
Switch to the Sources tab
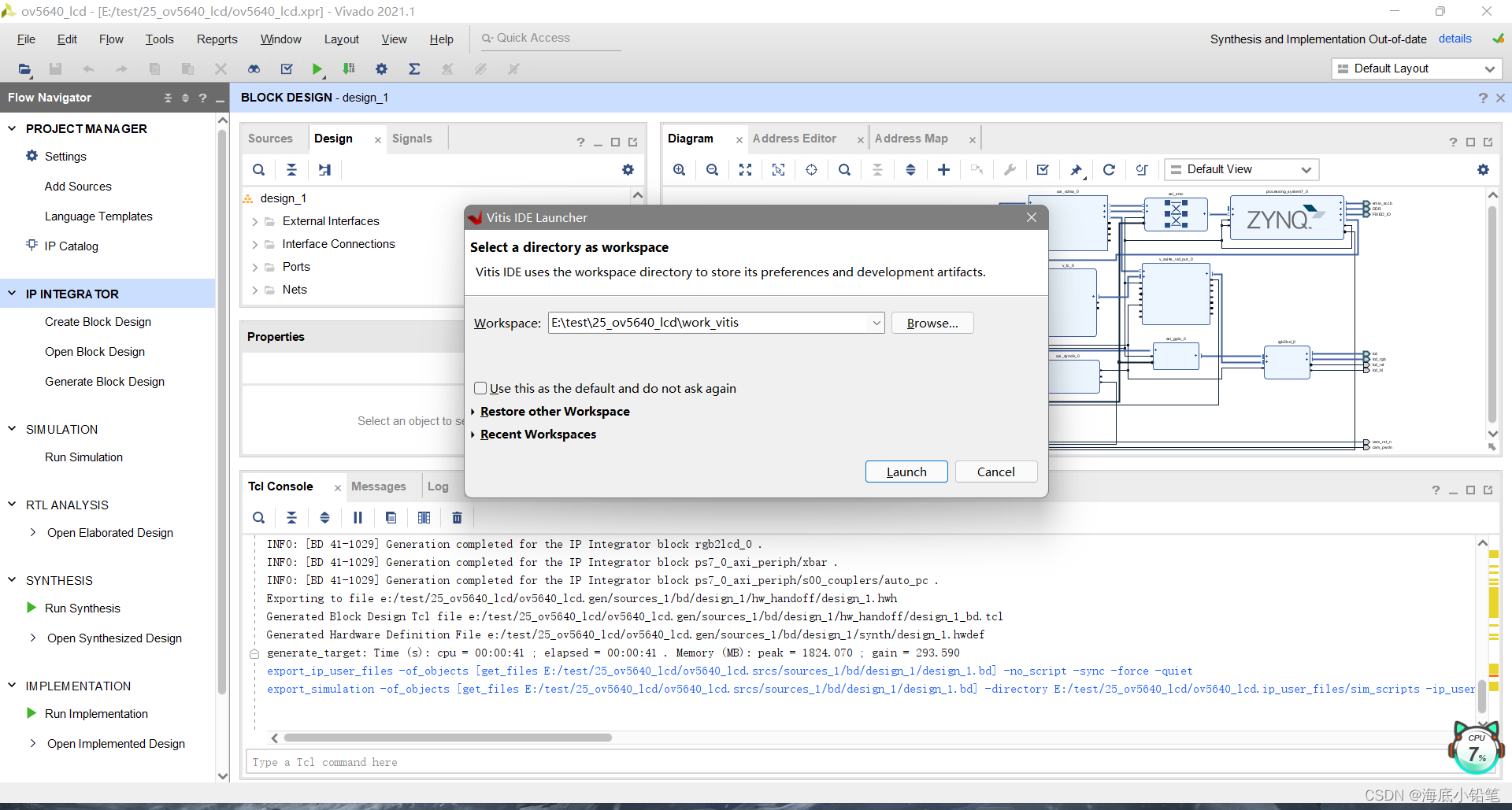pos(270,139)
